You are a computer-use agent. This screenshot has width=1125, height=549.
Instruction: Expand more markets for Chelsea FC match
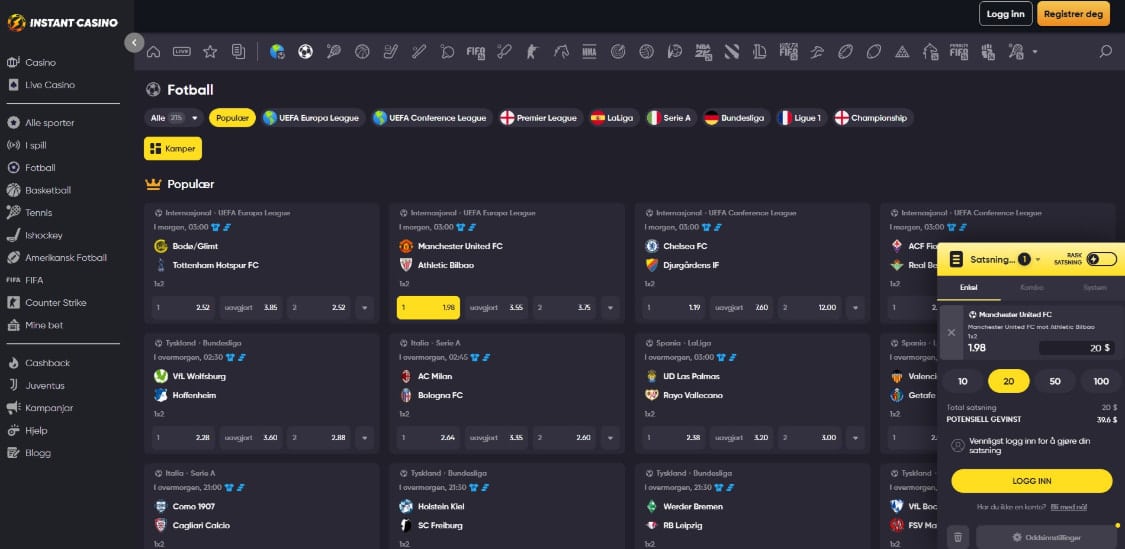point(855,308)
